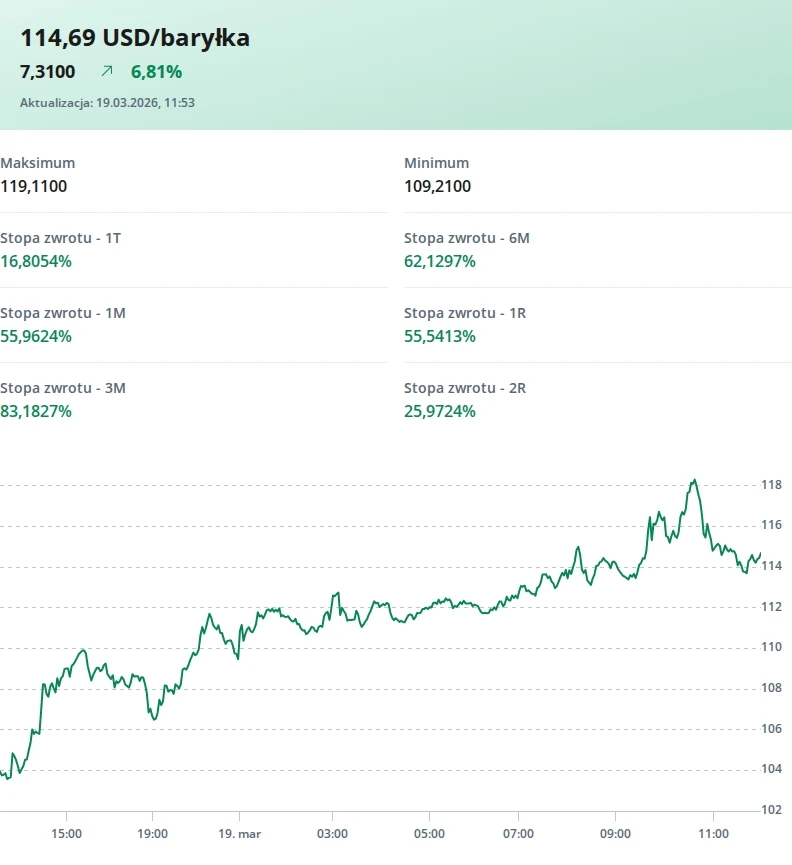
Task: Select the Stopa zwrotu - 1T return value
Action: point(36,261)
